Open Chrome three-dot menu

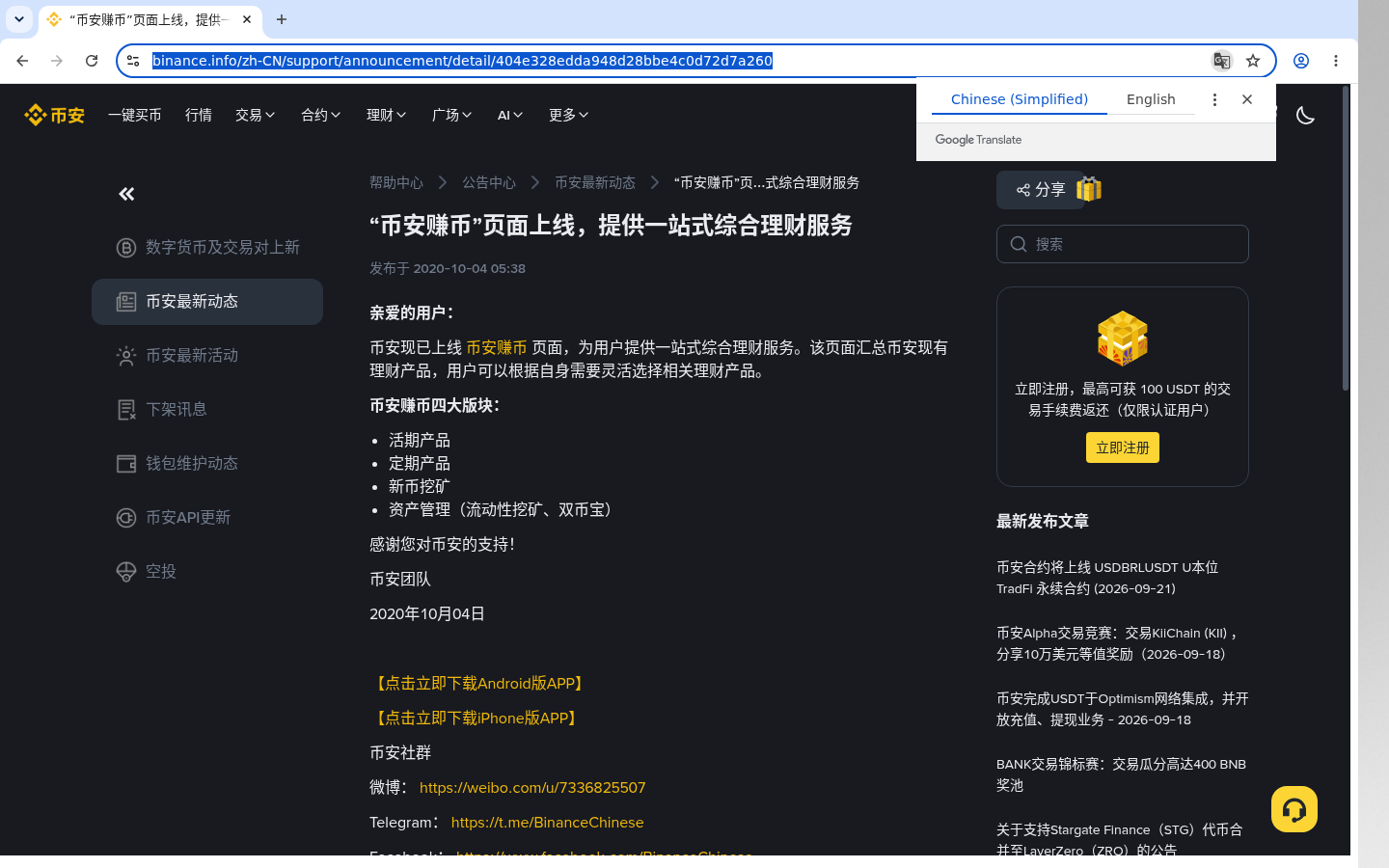click(x=1336, y=61)
